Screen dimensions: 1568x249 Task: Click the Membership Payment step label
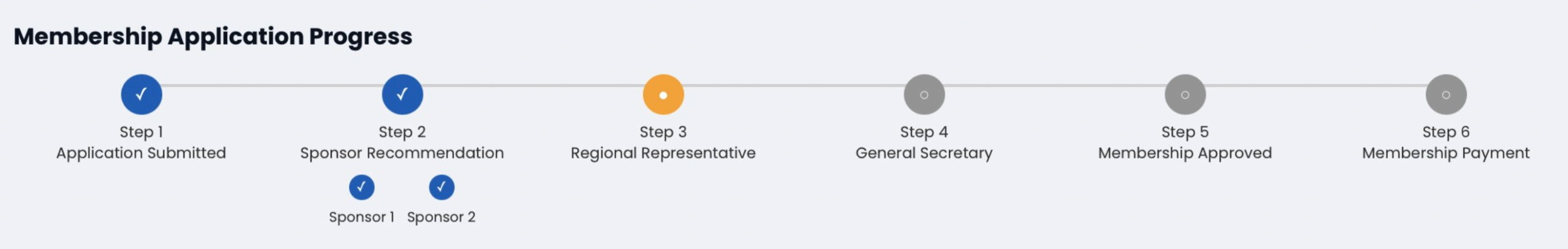tap(1446, 153)
